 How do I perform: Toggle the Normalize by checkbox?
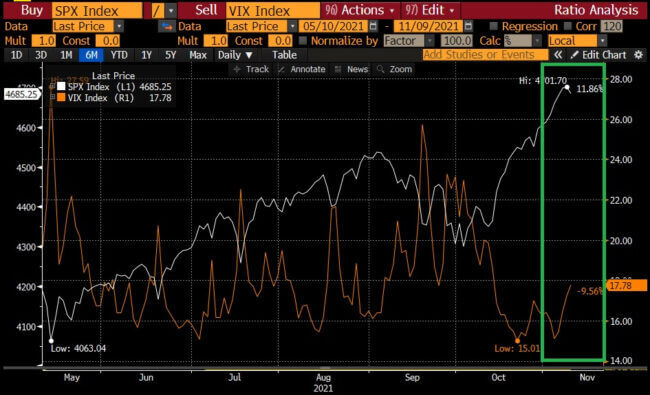coord(303,41)
